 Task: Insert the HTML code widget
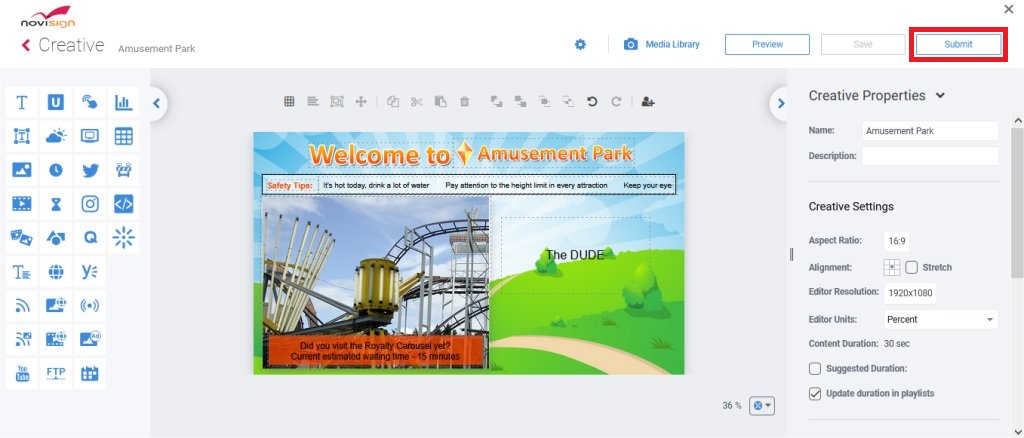pyautogui.click(x=123, y=204)
